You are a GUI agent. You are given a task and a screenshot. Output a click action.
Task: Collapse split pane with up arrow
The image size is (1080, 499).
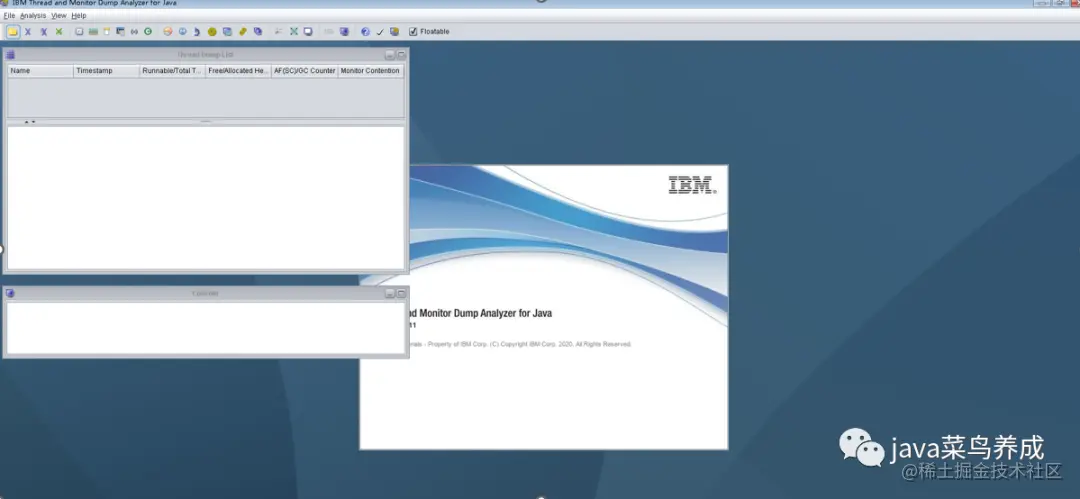26,122
